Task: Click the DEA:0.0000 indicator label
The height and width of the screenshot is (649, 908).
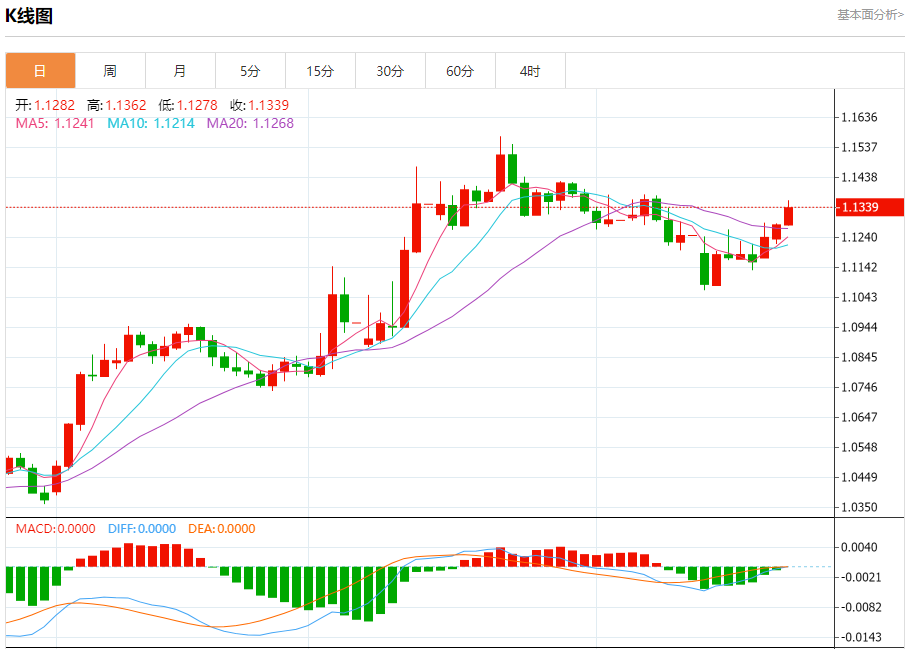Action: coord(222,529)
